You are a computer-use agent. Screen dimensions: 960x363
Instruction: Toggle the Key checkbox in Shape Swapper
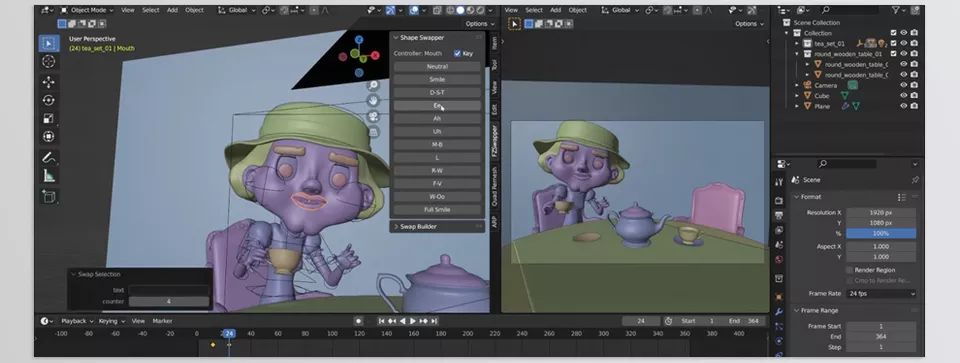coord(457,53)
